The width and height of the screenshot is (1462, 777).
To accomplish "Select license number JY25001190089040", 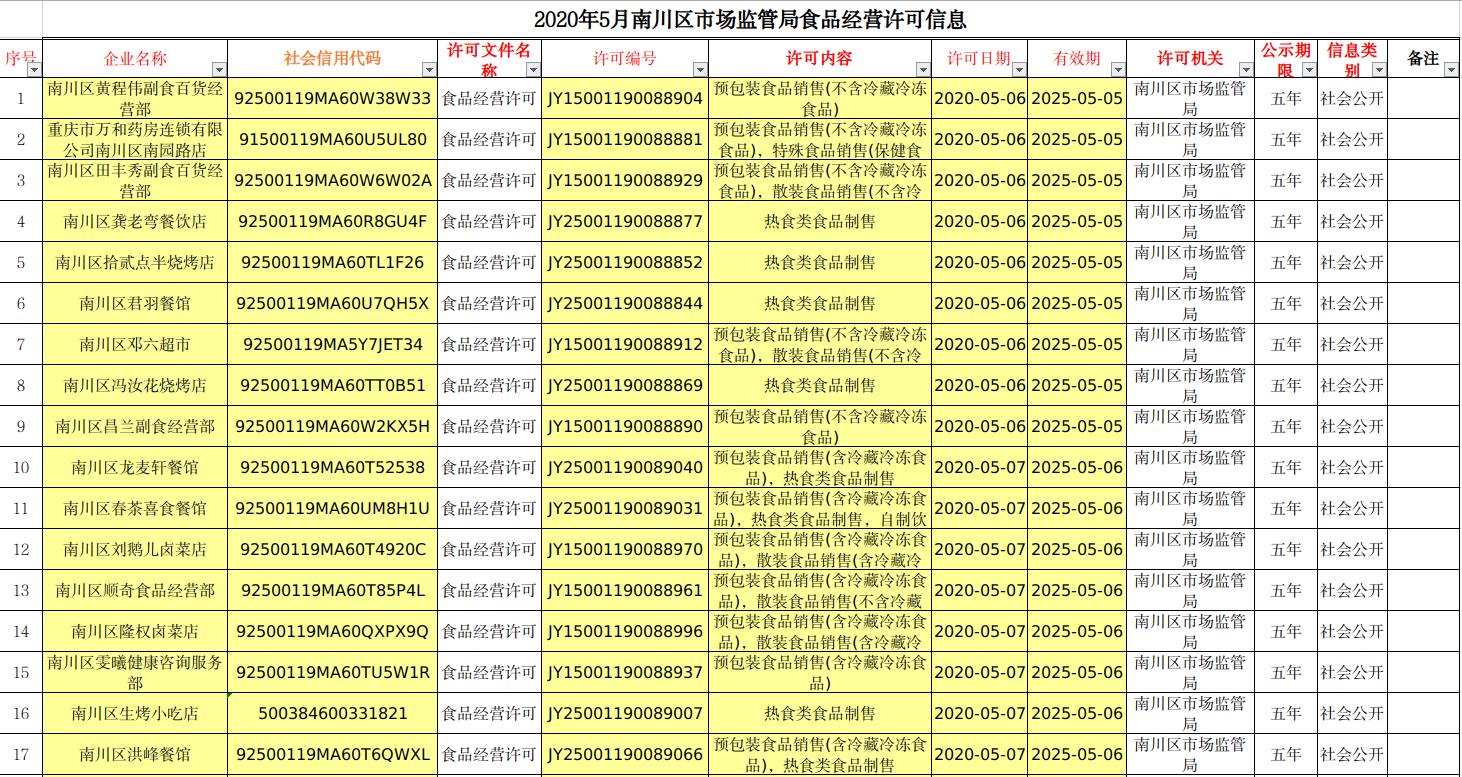I will click(x=625, y=467).
